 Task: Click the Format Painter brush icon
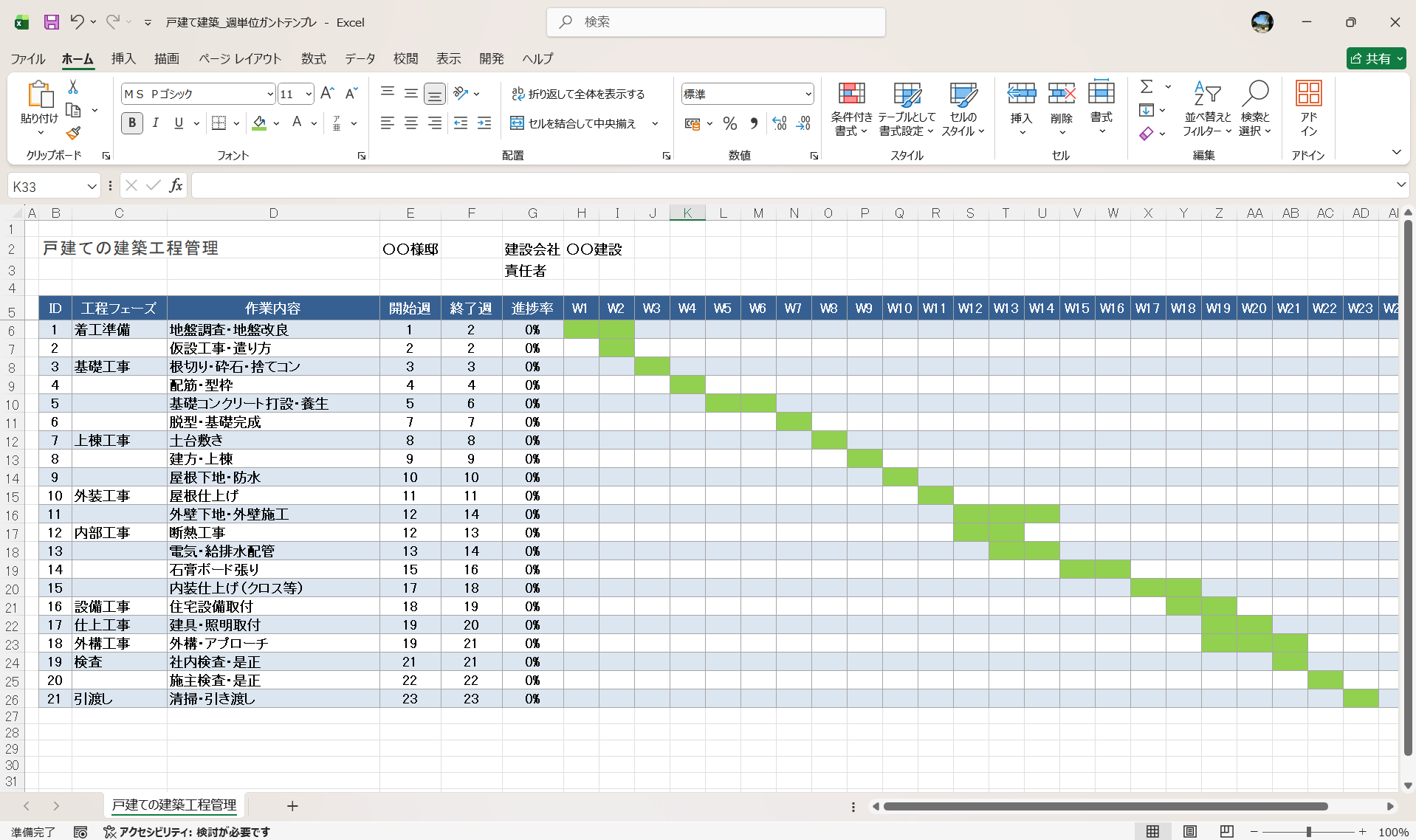coord(73,133)
